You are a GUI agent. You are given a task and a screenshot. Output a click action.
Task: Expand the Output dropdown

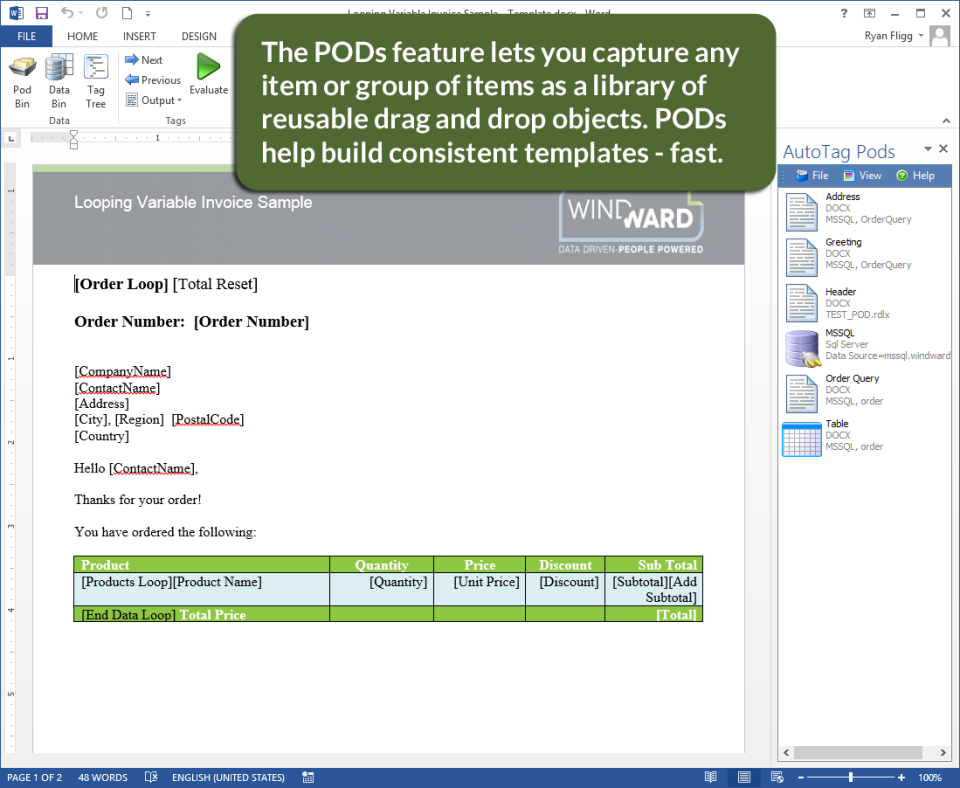point(154,100)
